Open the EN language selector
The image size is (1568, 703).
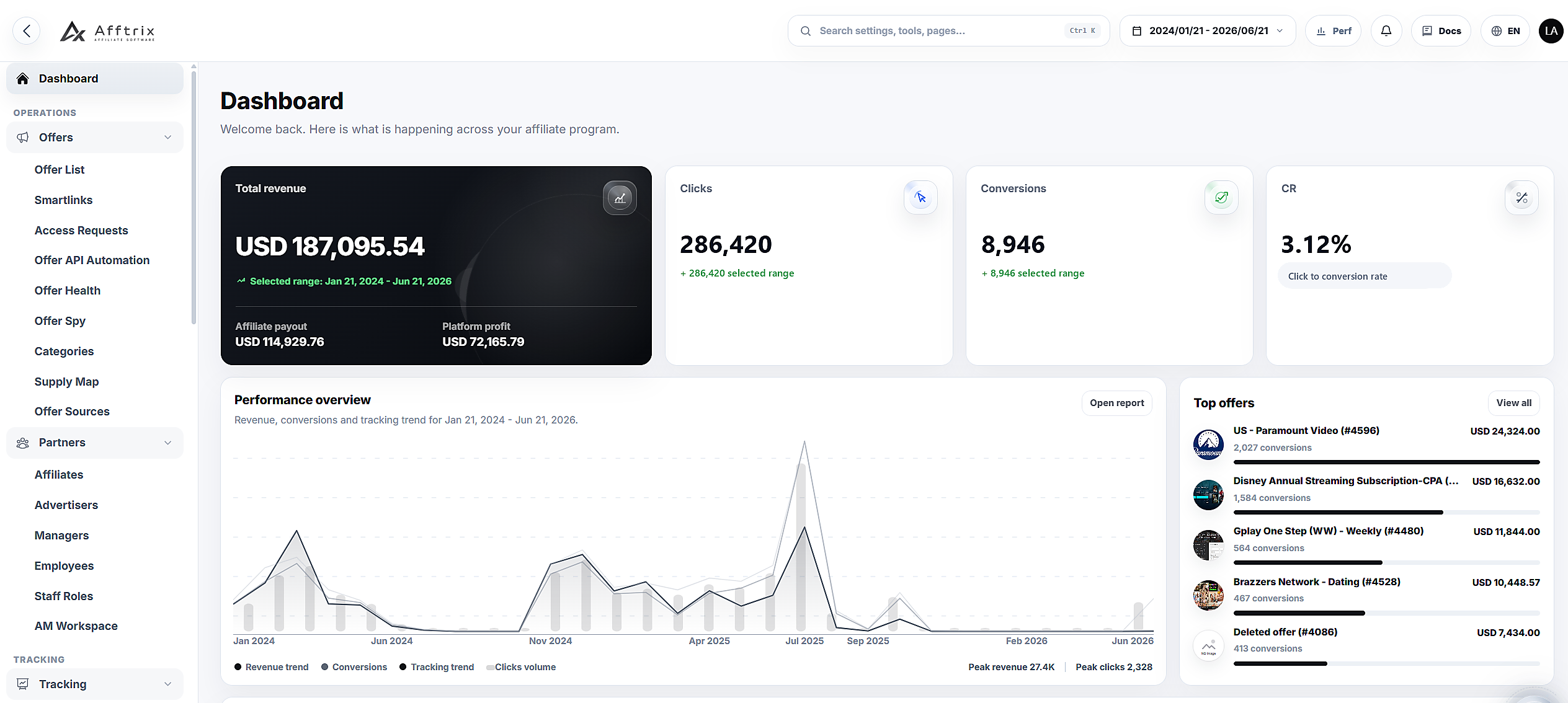click(1505, 31)
